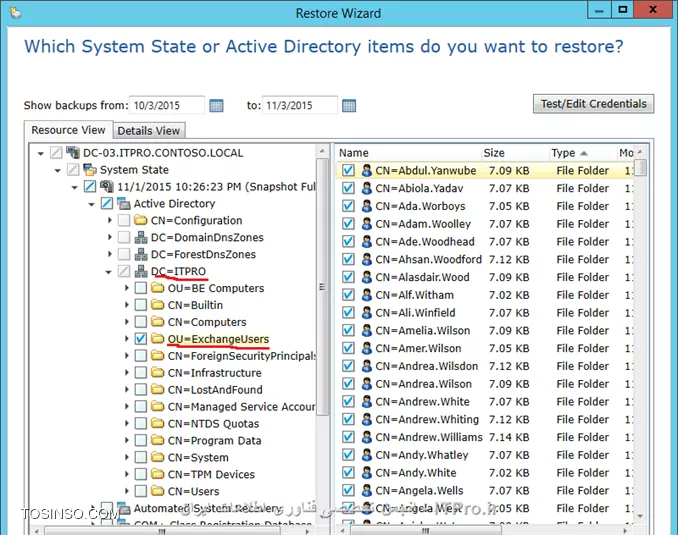Image resolution: width=678 pixels, height=535 pixels.
Task: Click the tree pane vertical scrollbar thumb
Action: tap(322, 287)
